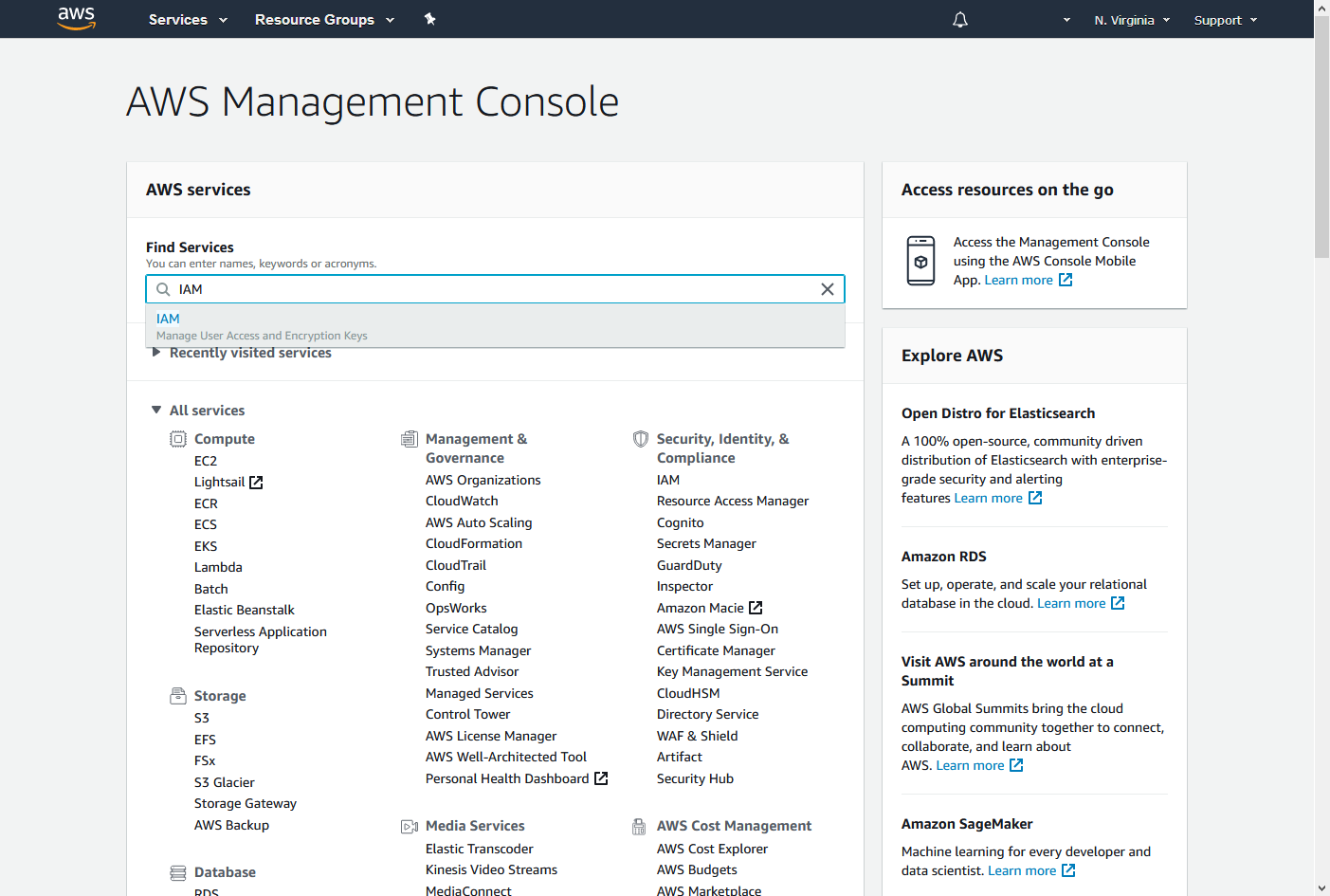Open CloudWatch service

(x=462, y=501)
